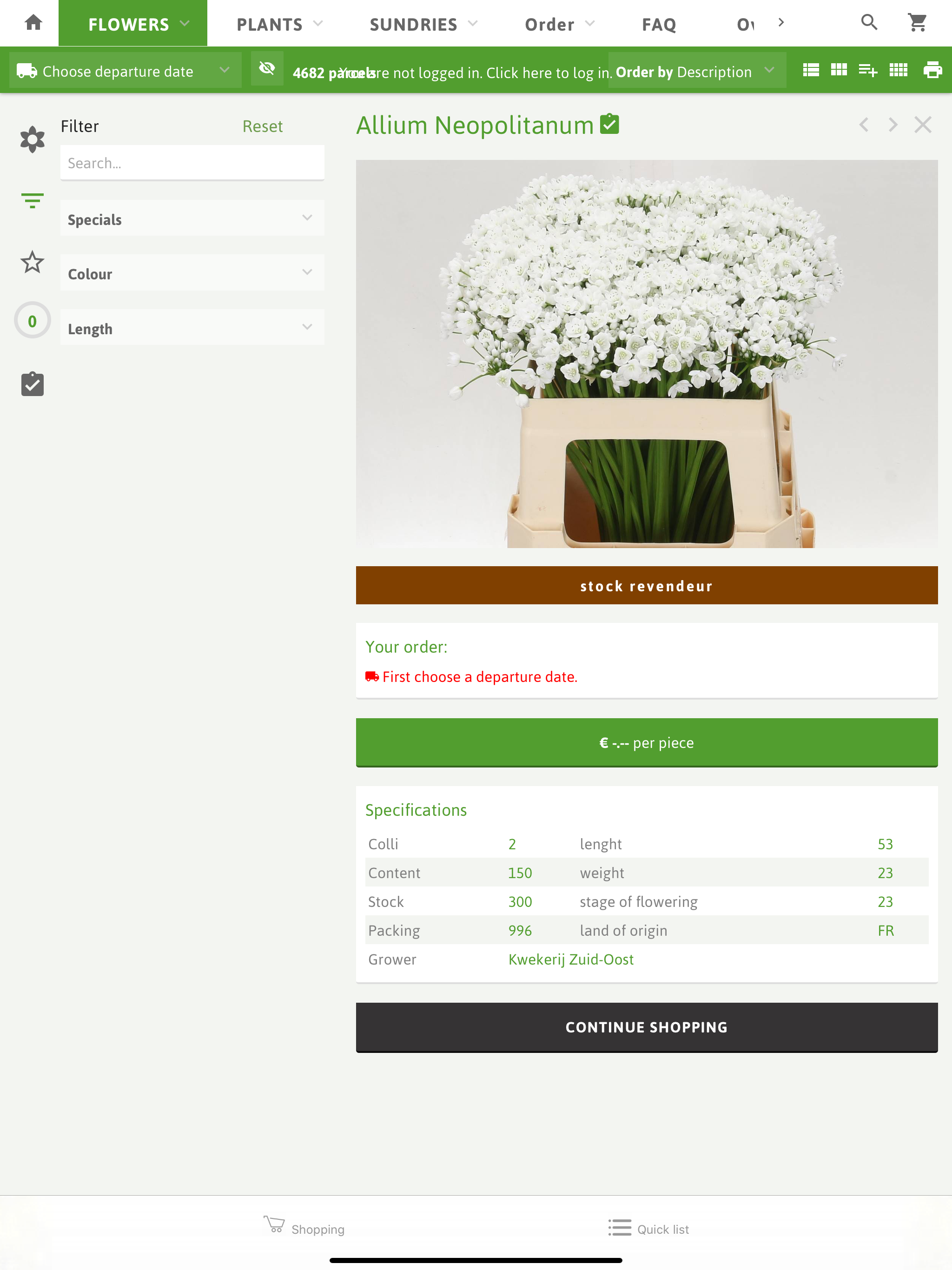Screen dimensions: 952x1270
Task: Click the checklist clipboard icon in sidebar
Action: (x=33, y=384)
